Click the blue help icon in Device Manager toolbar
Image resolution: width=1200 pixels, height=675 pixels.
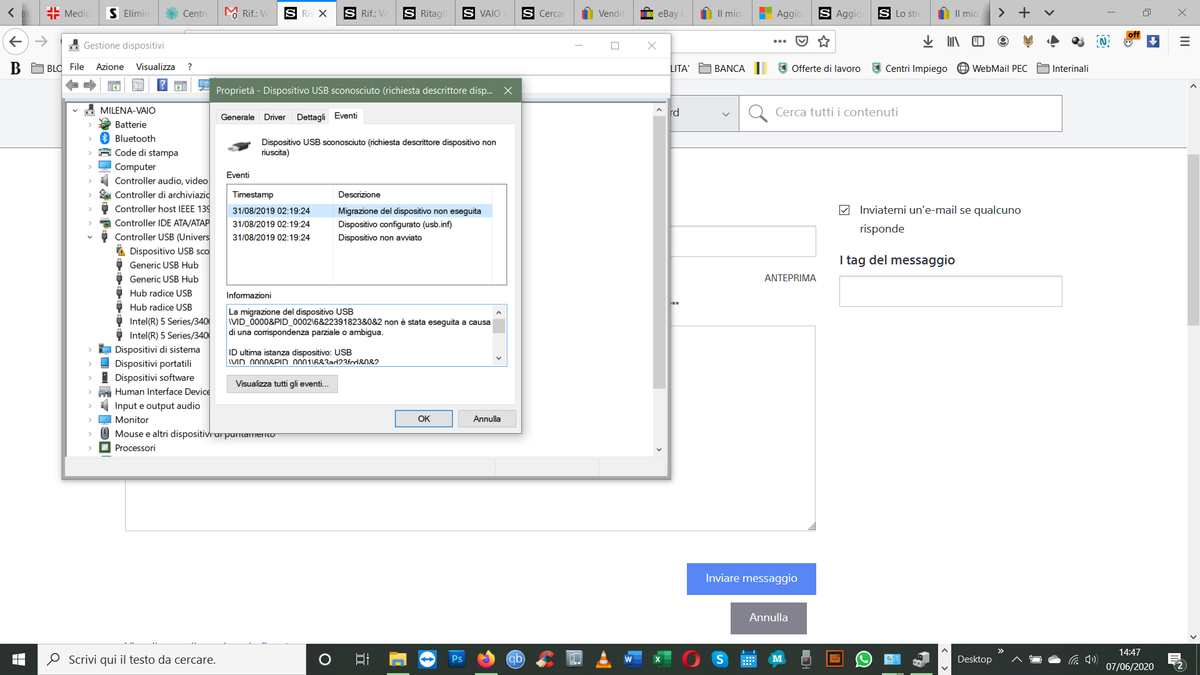[160, 85]
